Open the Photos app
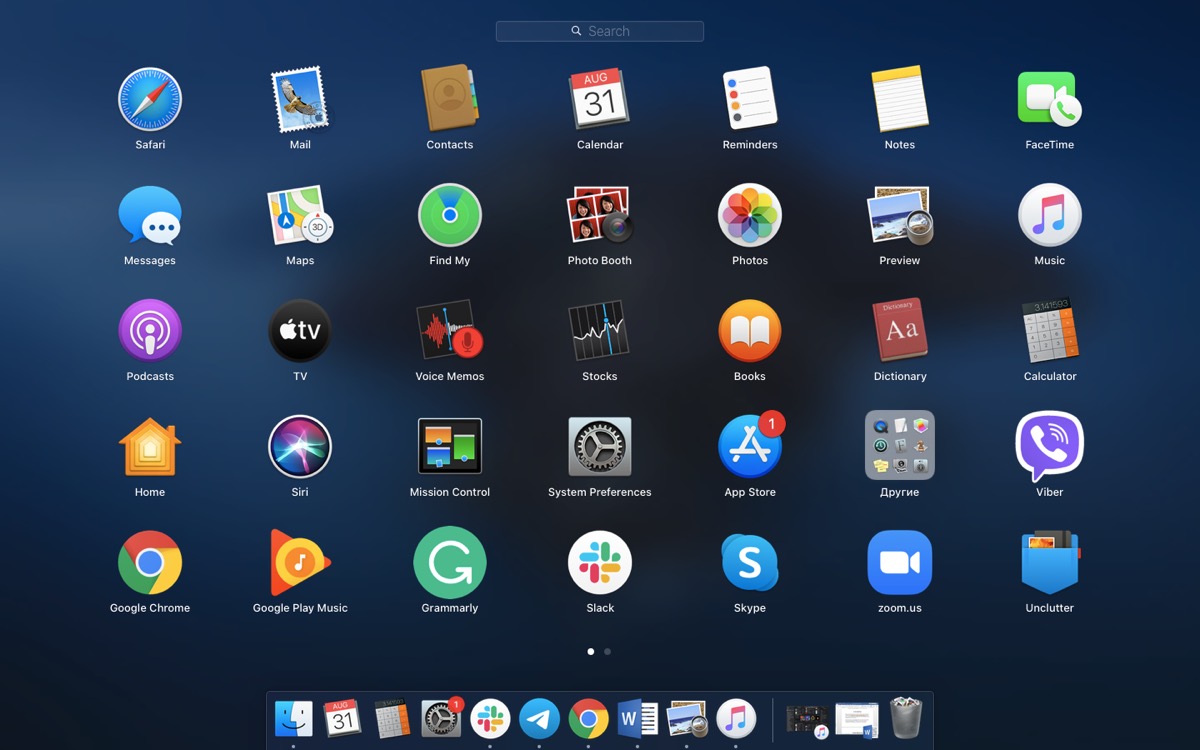Image resolution: width=1200 pixels, height=750 pixels. click(750, 215)
